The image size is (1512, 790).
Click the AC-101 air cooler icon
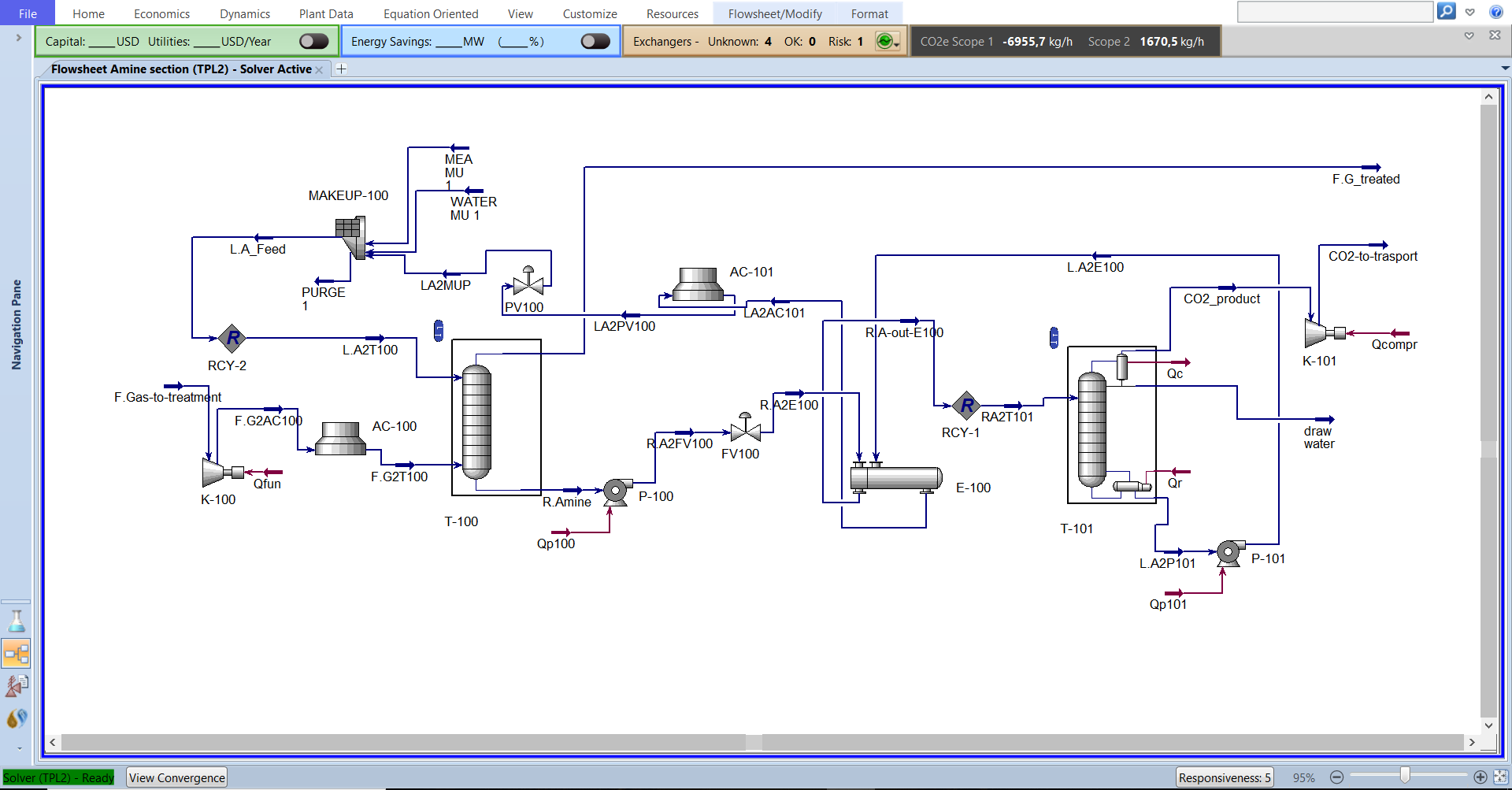[x=699, y=284]
